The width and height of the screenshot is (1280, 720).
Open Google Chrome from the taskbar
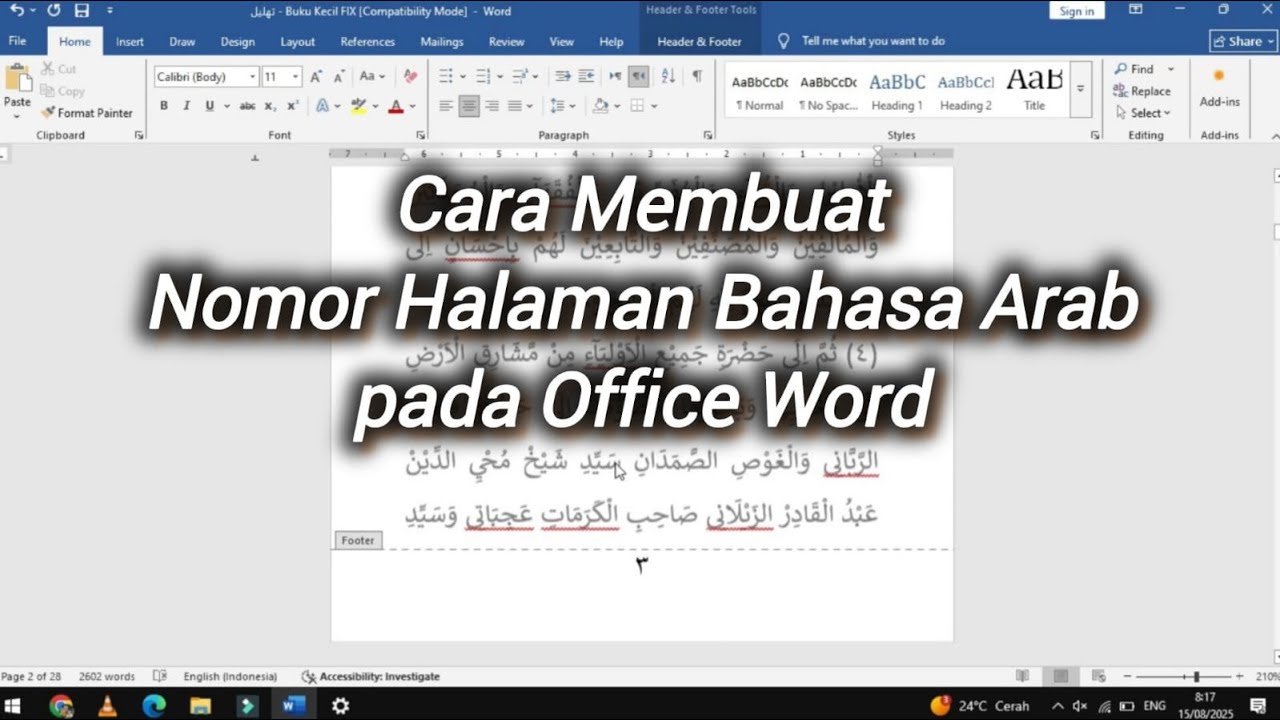pos(61,706)
